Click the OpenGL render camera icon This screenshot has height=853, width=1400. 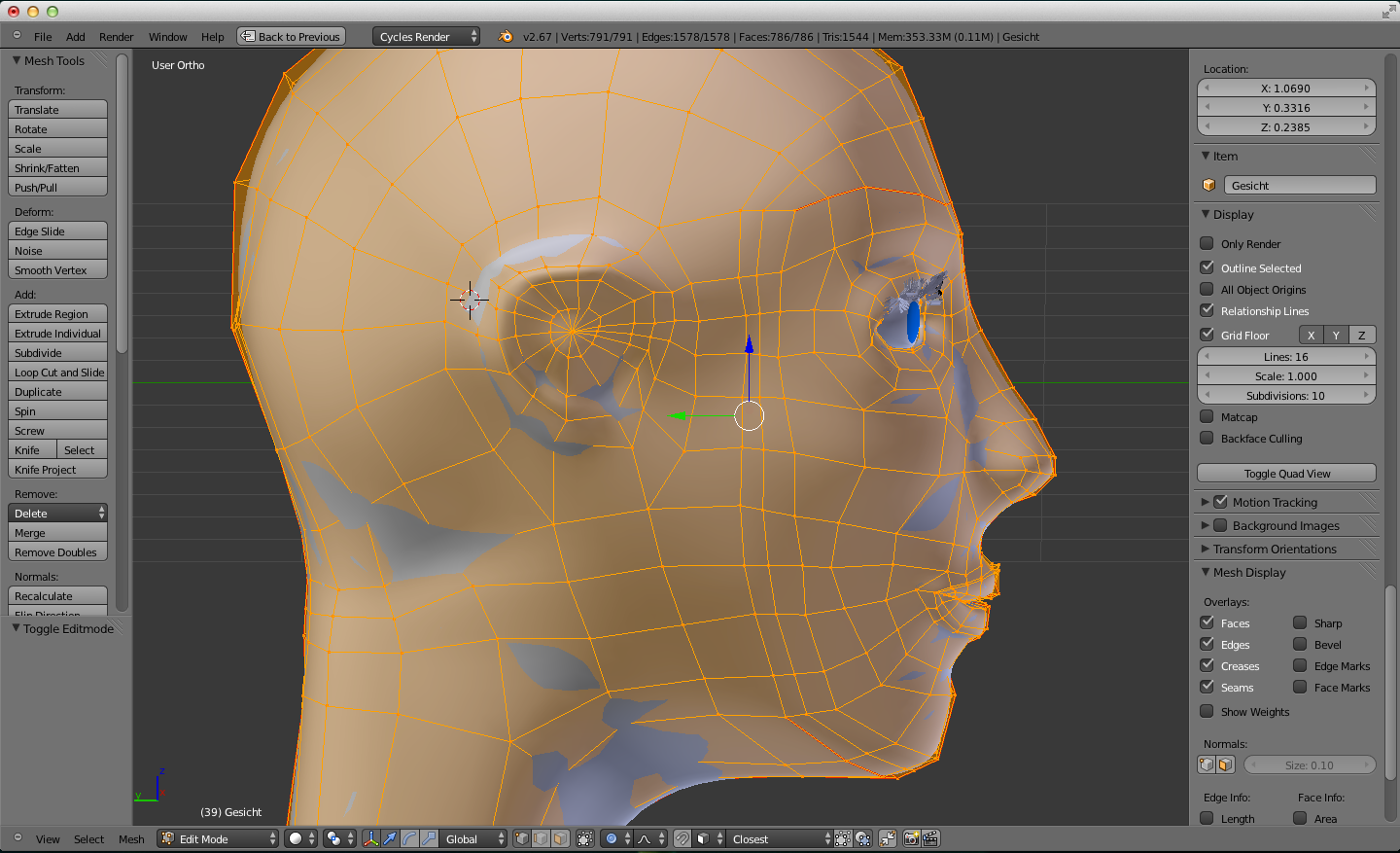click(x=911, y=838)
